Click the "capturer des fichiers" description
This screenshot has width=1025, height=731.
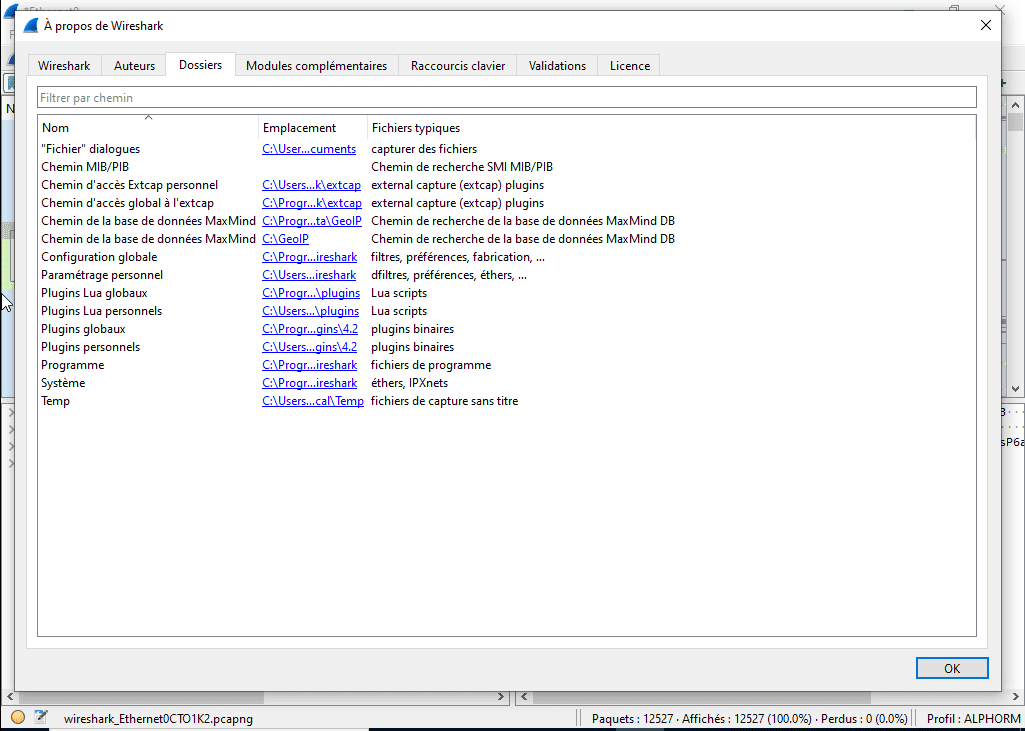tap(424, 149)
